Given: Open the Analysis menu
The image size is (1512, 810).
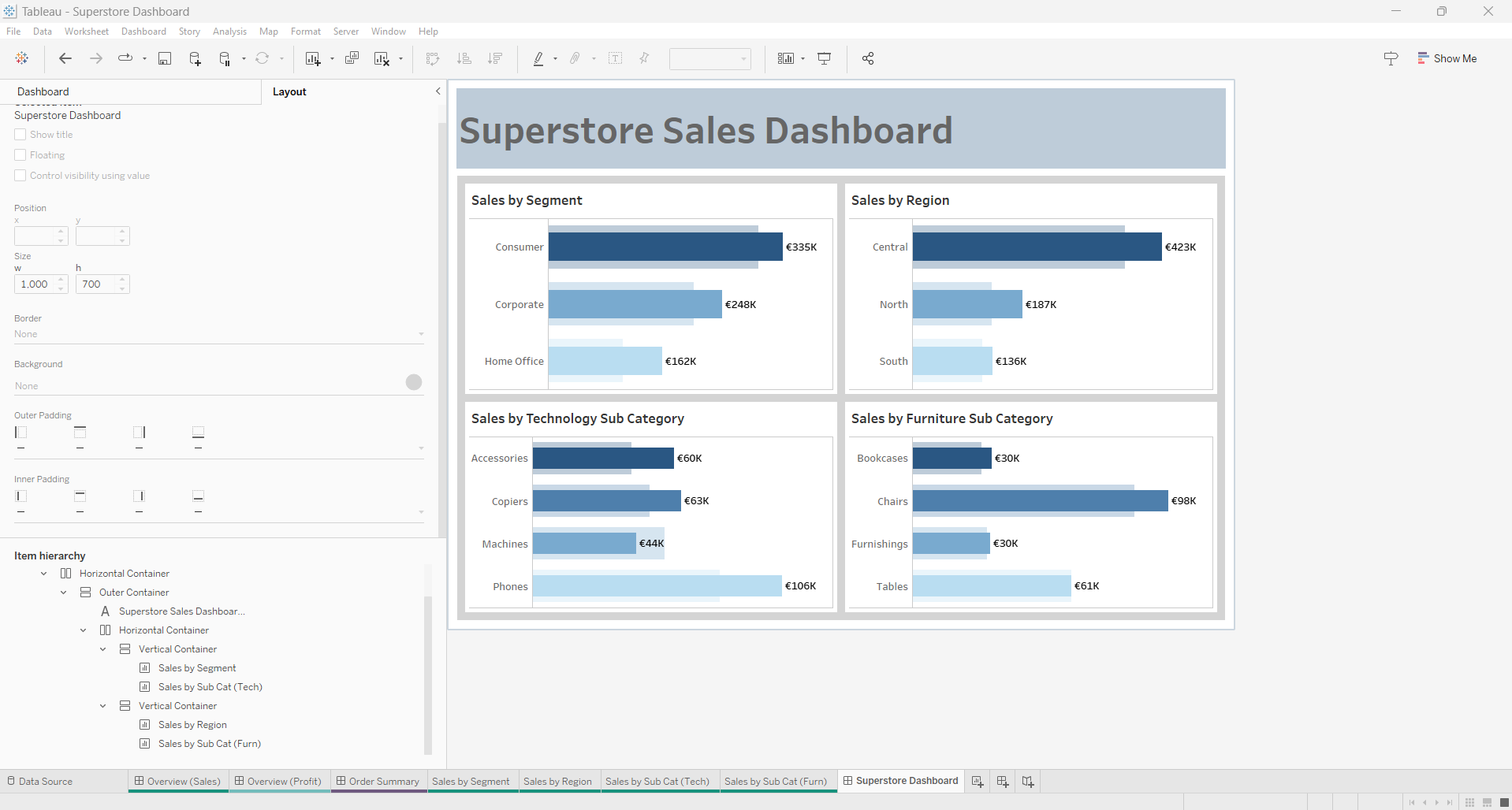Looking at the screenshot, I should click(x=229, y=32).
